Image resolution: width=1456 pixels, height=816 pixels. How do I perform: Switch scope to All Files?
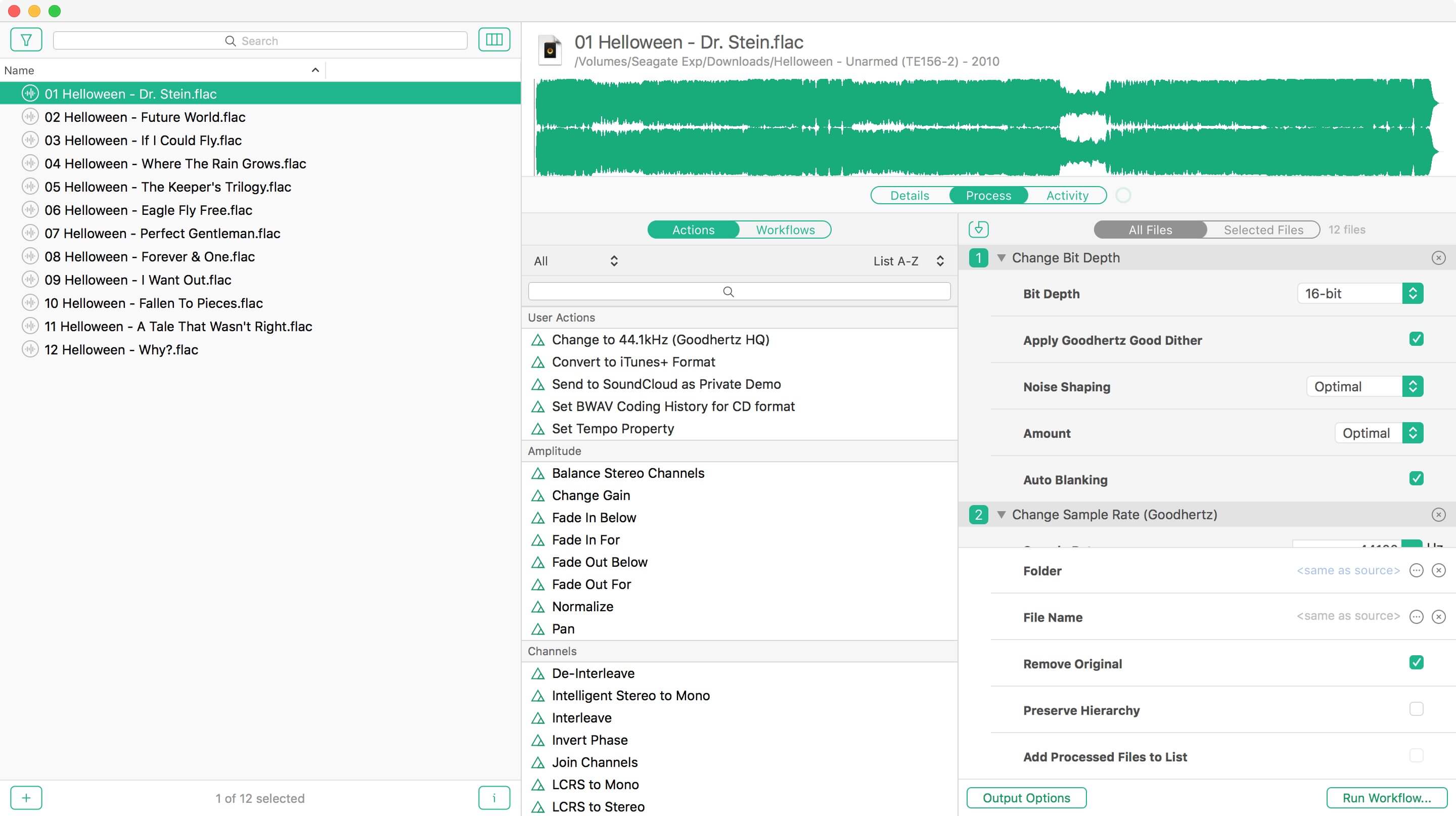coord(1150,230)
